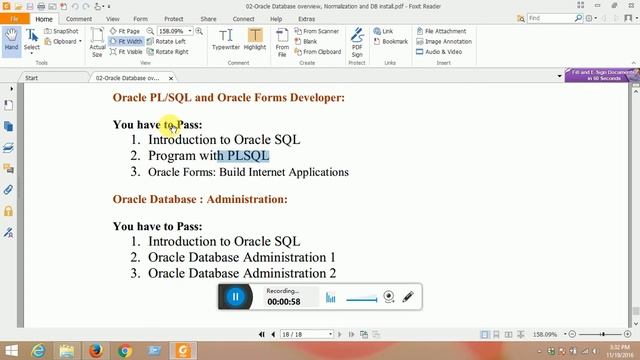The width and height of the screenshot is (640, 360).
Task: Pause the screen recording
Action: click(236, 297)
